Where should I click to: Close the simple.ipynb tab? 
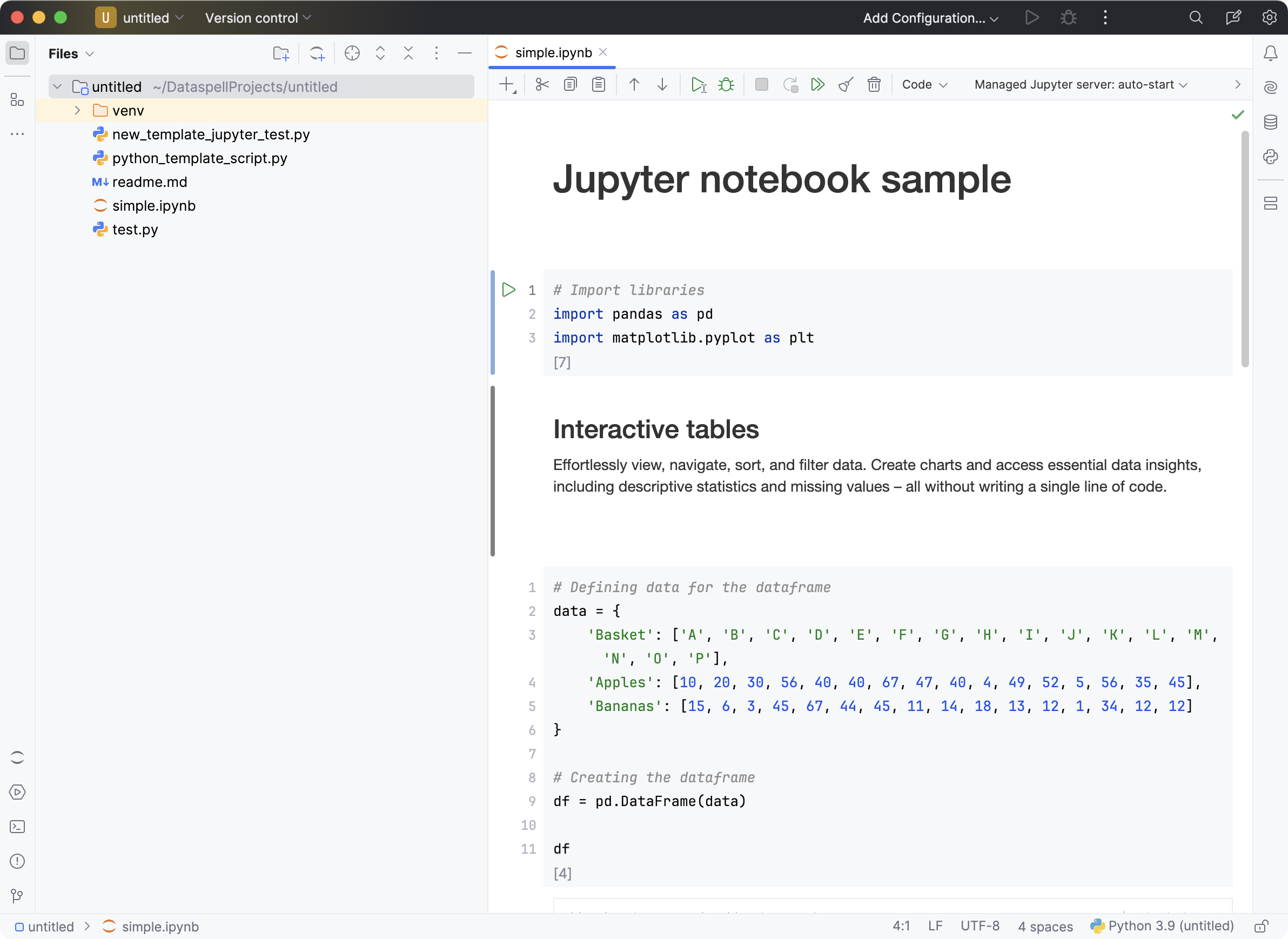pyautogui.click(x=603, y=52)
